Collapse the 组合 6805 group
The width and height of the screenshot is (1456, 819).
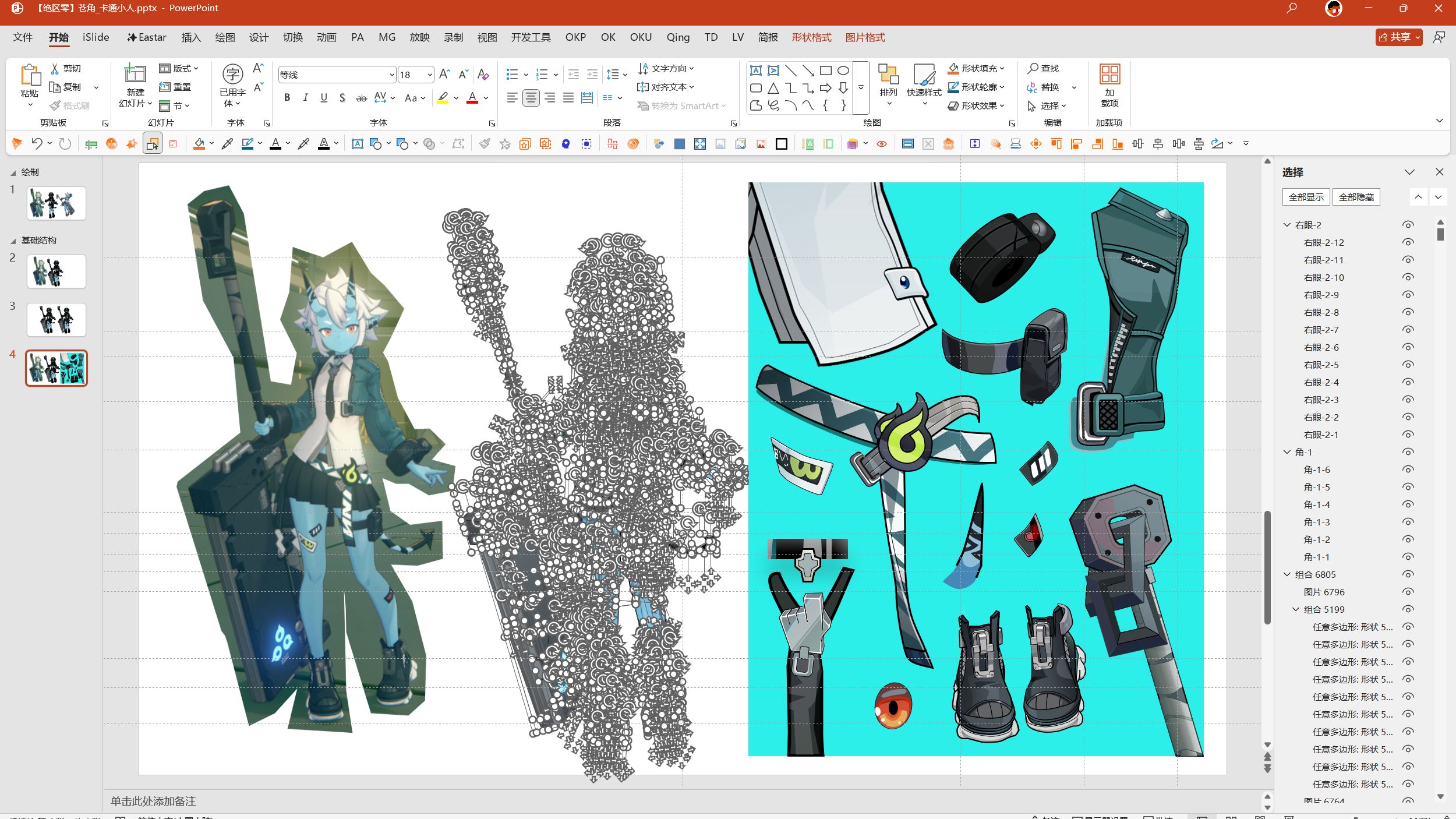click(x=1287, y=574)
